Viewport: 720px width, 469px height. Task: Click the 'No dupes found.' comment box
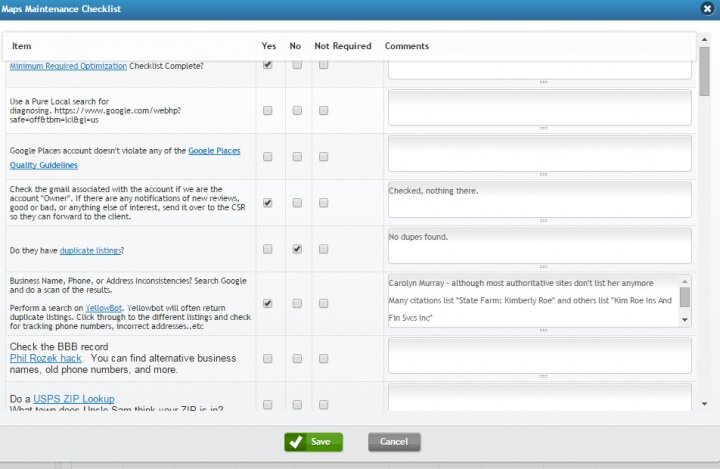[540, 246]
